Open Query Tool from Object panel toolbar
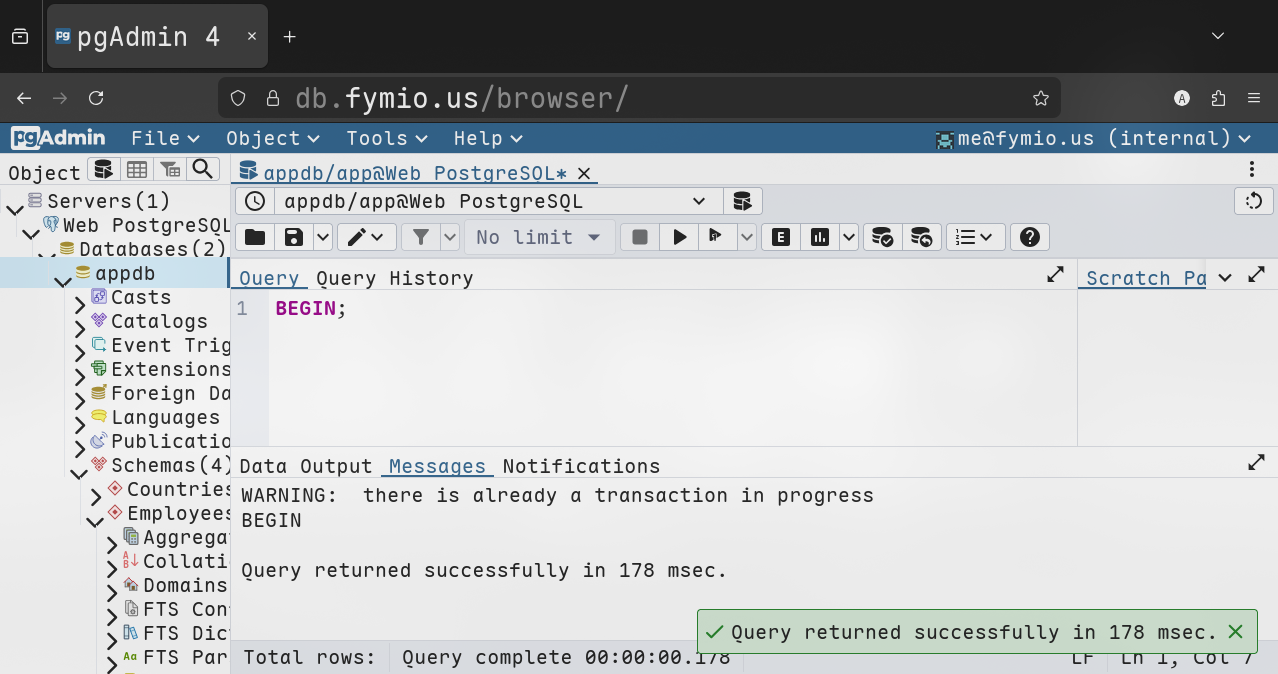 pyautogui.click(x=104, y=169)
